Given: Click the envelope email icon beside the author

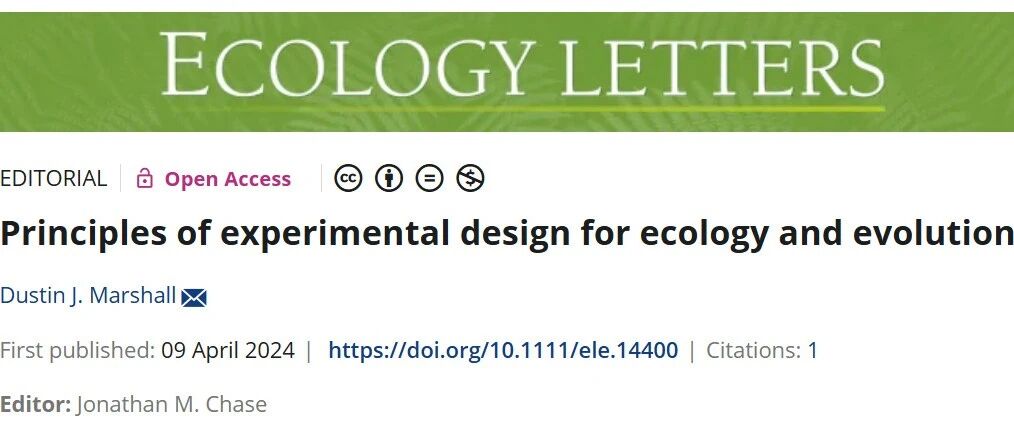Looking at the screenshot, I should coord(194,297).
